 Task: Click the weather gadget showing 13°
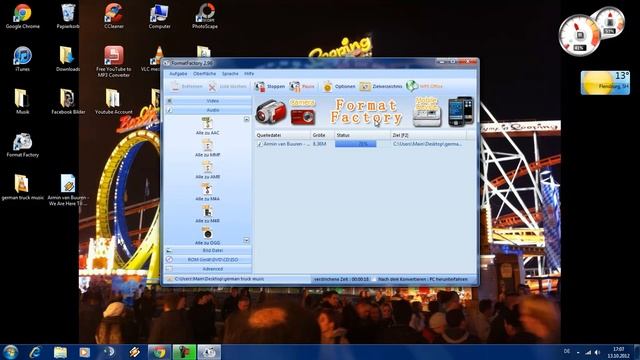click(x=605, y=83)
